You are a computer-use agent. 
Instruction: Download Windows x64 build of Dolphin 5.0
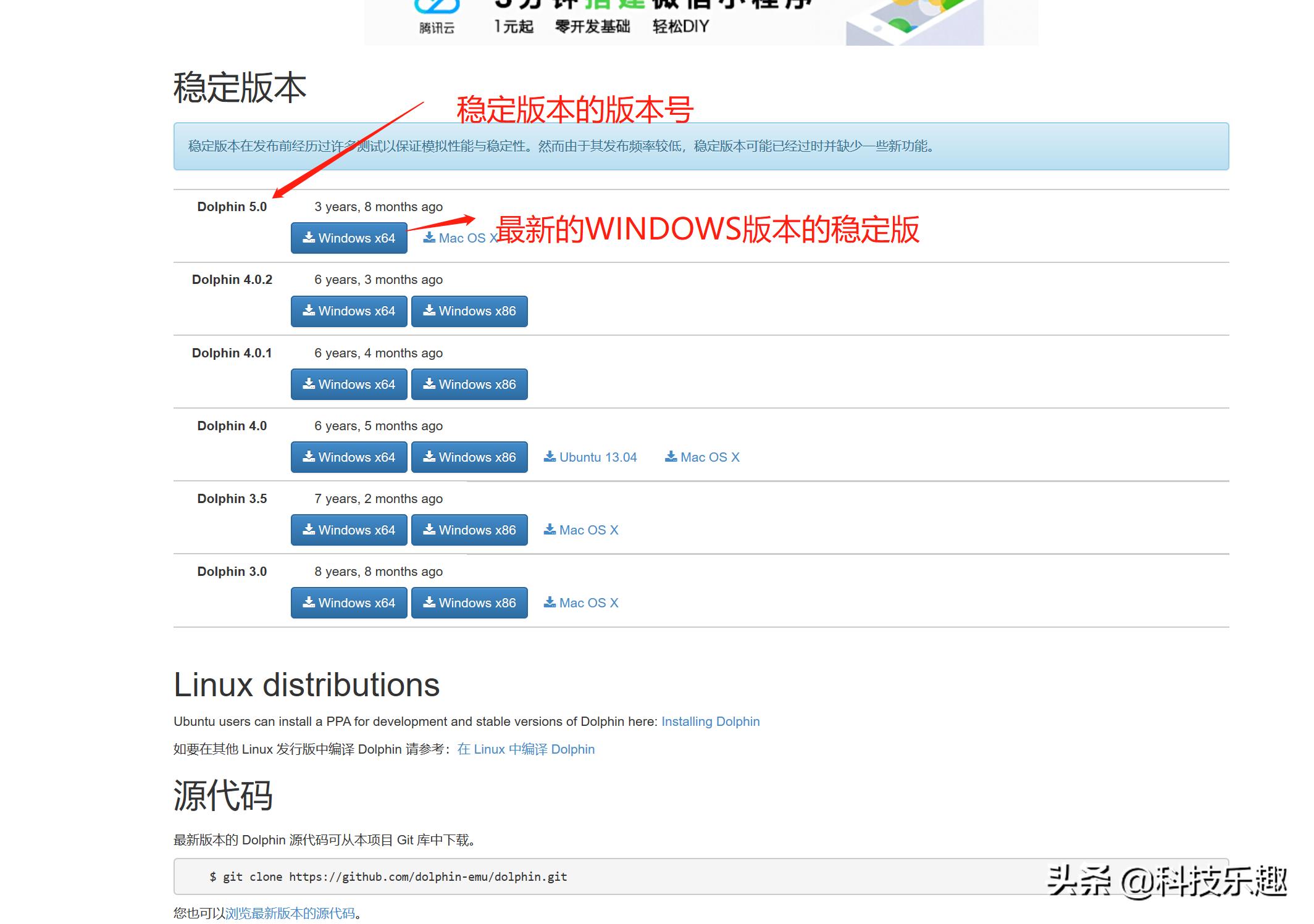[x=348, y=238]
